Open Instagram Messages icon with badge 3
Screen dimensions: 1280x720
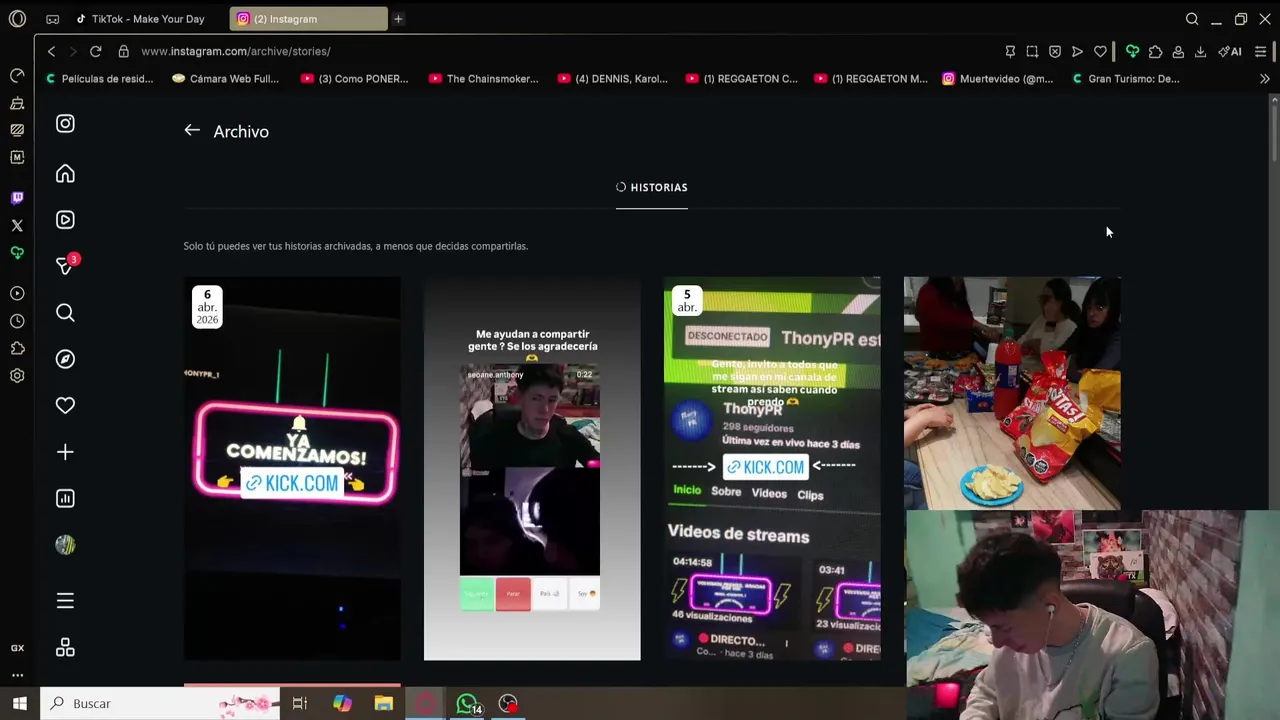[x=66, y=265]
